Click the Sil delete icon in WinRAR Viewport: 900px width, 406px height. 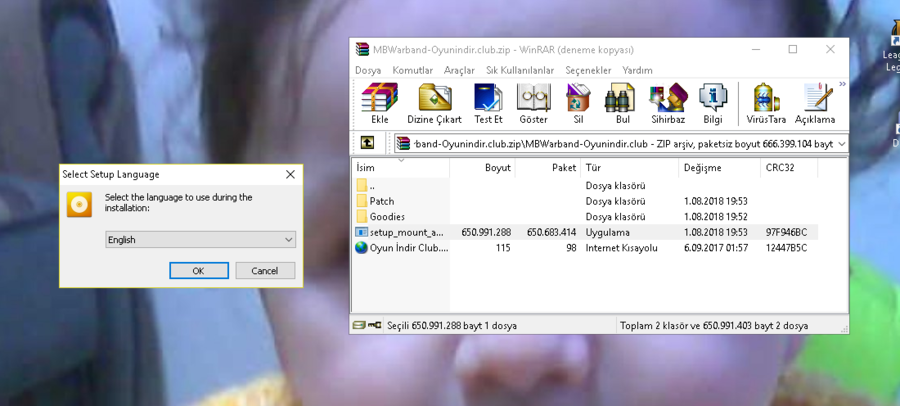point(578,103)
